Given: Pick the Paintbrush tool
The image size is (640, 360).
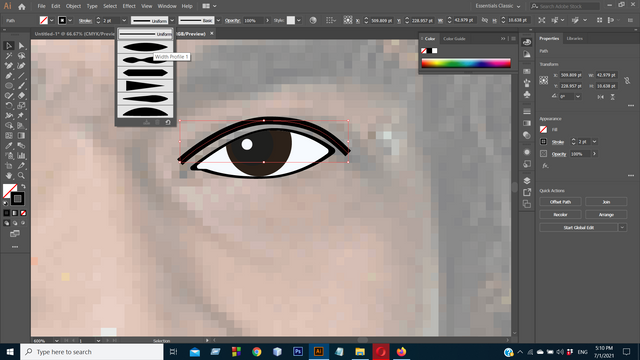Looking at the screenshot, I should [21, 86].
